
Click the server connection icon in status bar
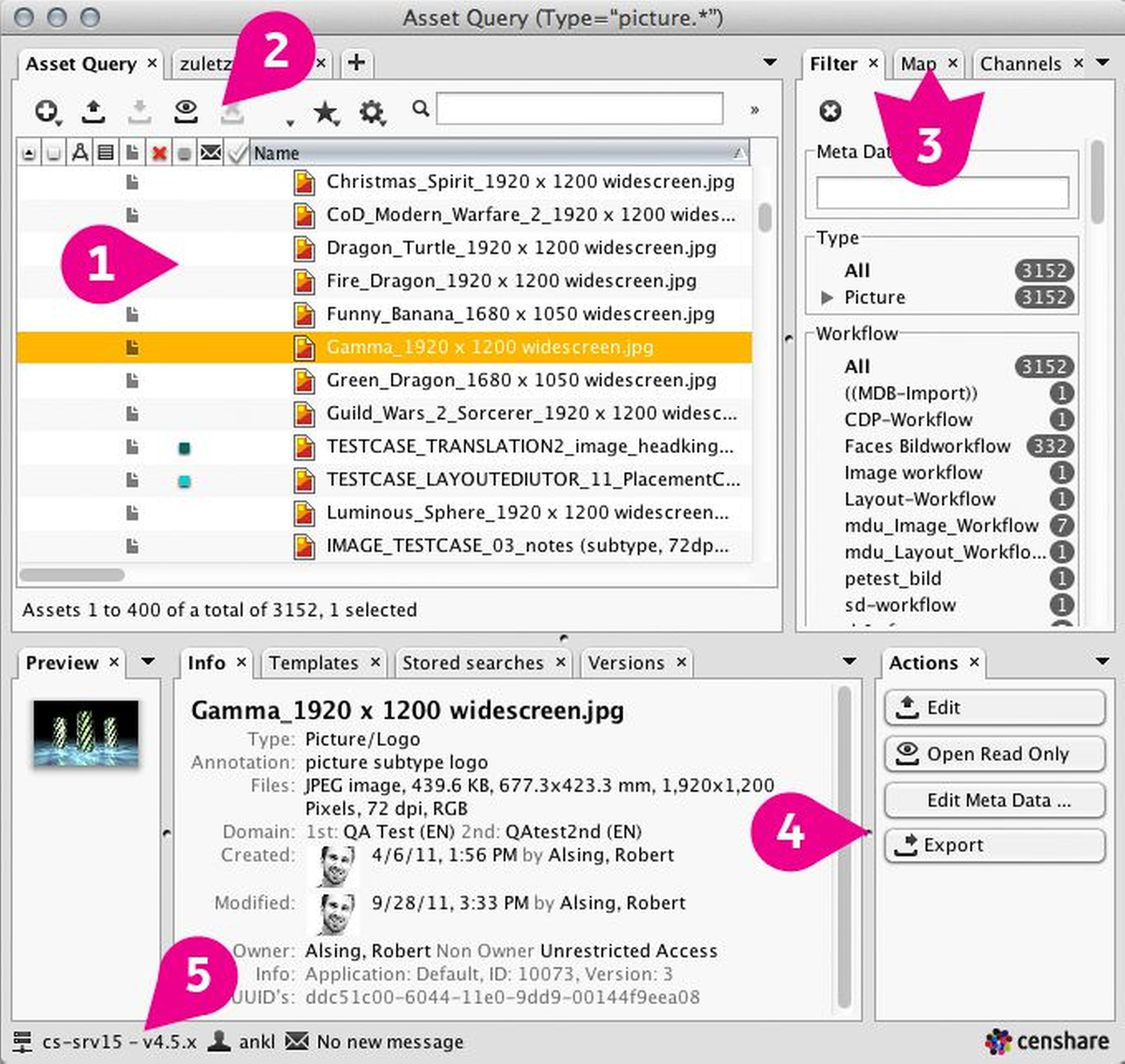click(x=23, y=1041)
